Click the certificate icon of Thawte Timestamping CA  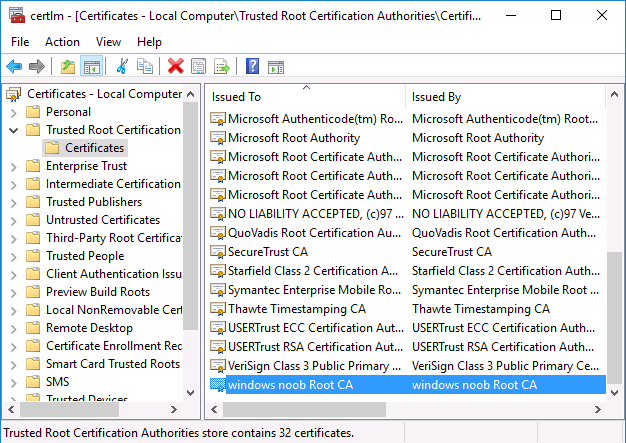218,309
